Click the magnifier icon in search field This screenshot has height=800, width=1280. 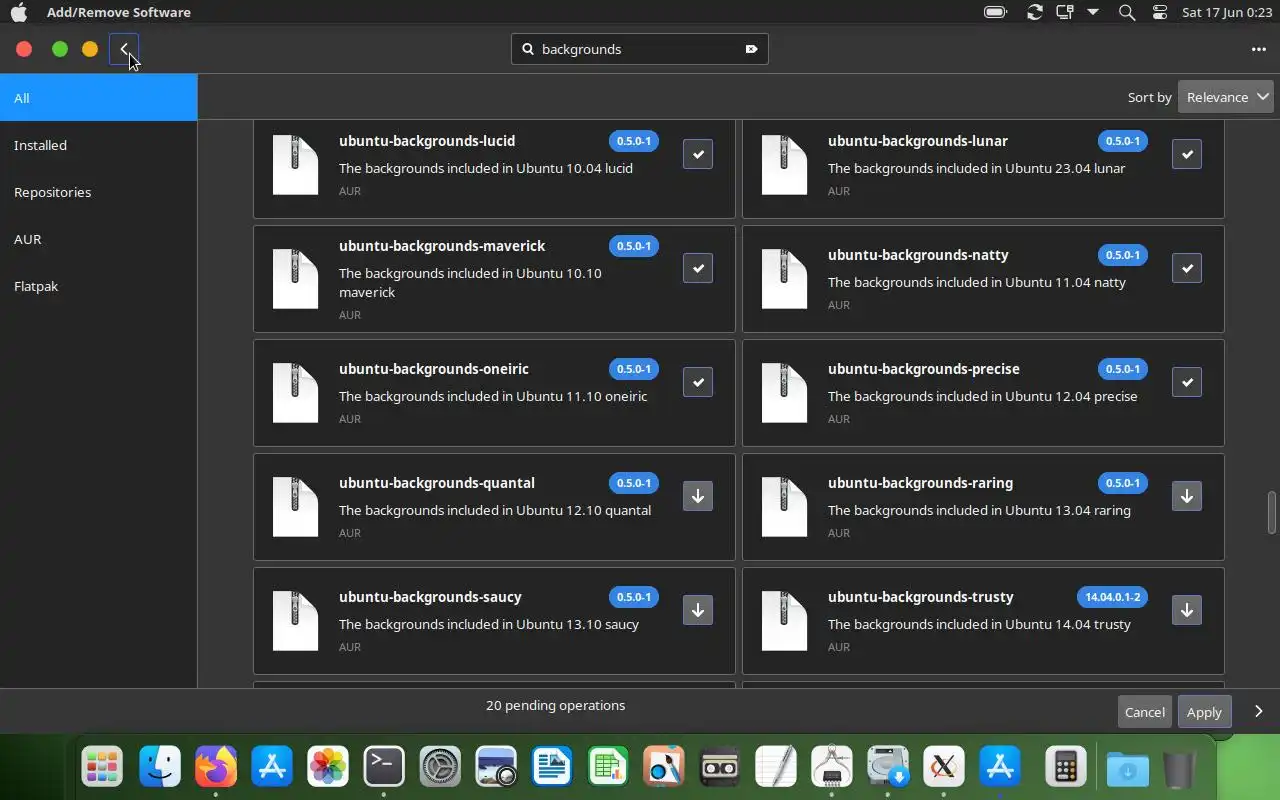coord(528,49)
